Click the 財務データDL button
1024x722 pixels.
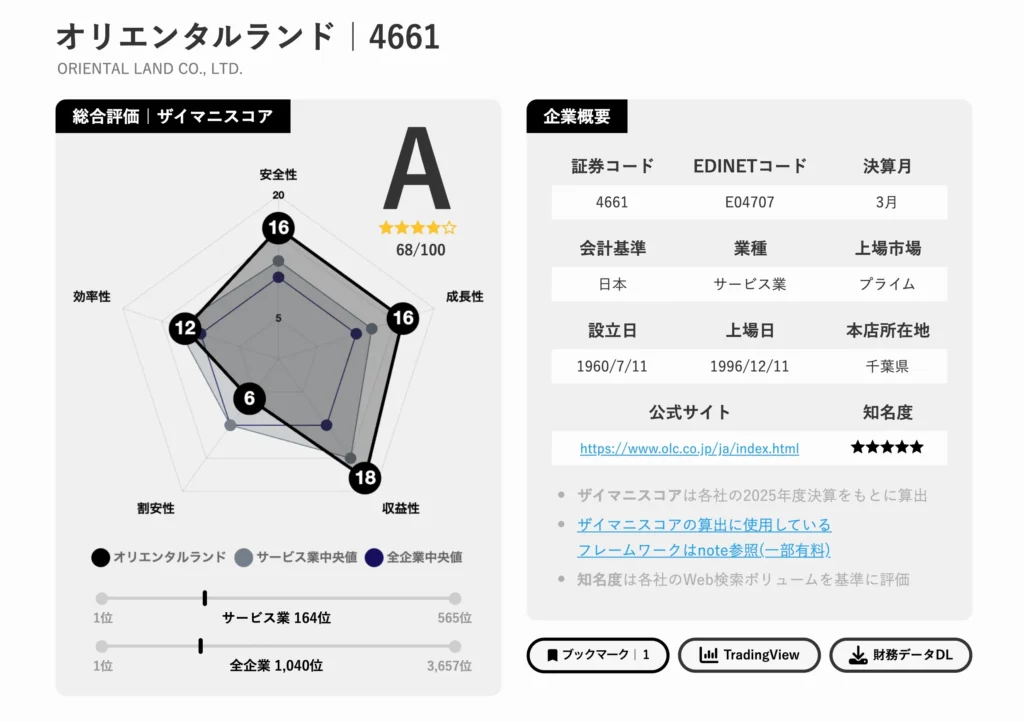[901, 655]
